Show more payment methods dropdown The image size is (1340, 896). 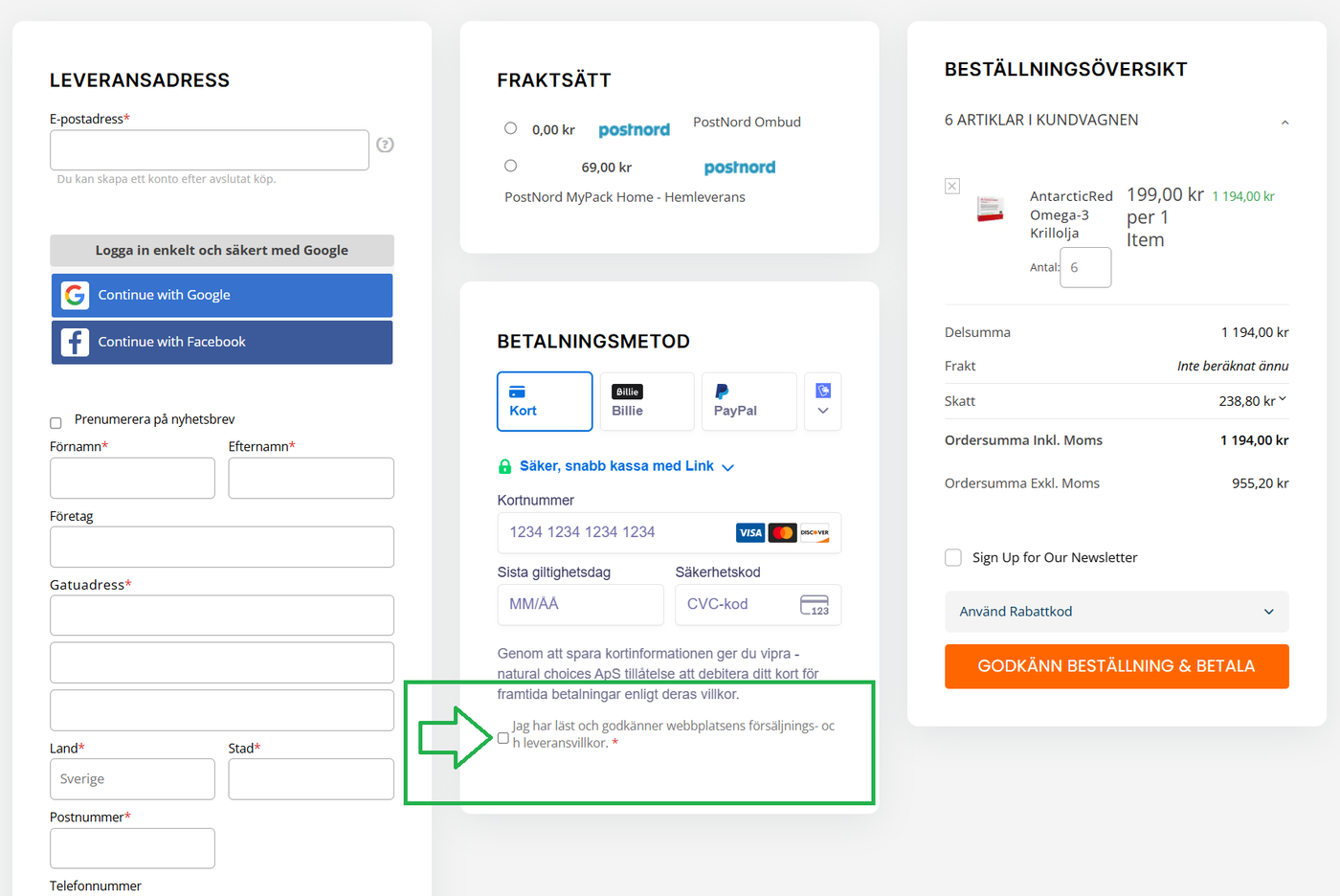pos(822,402)
